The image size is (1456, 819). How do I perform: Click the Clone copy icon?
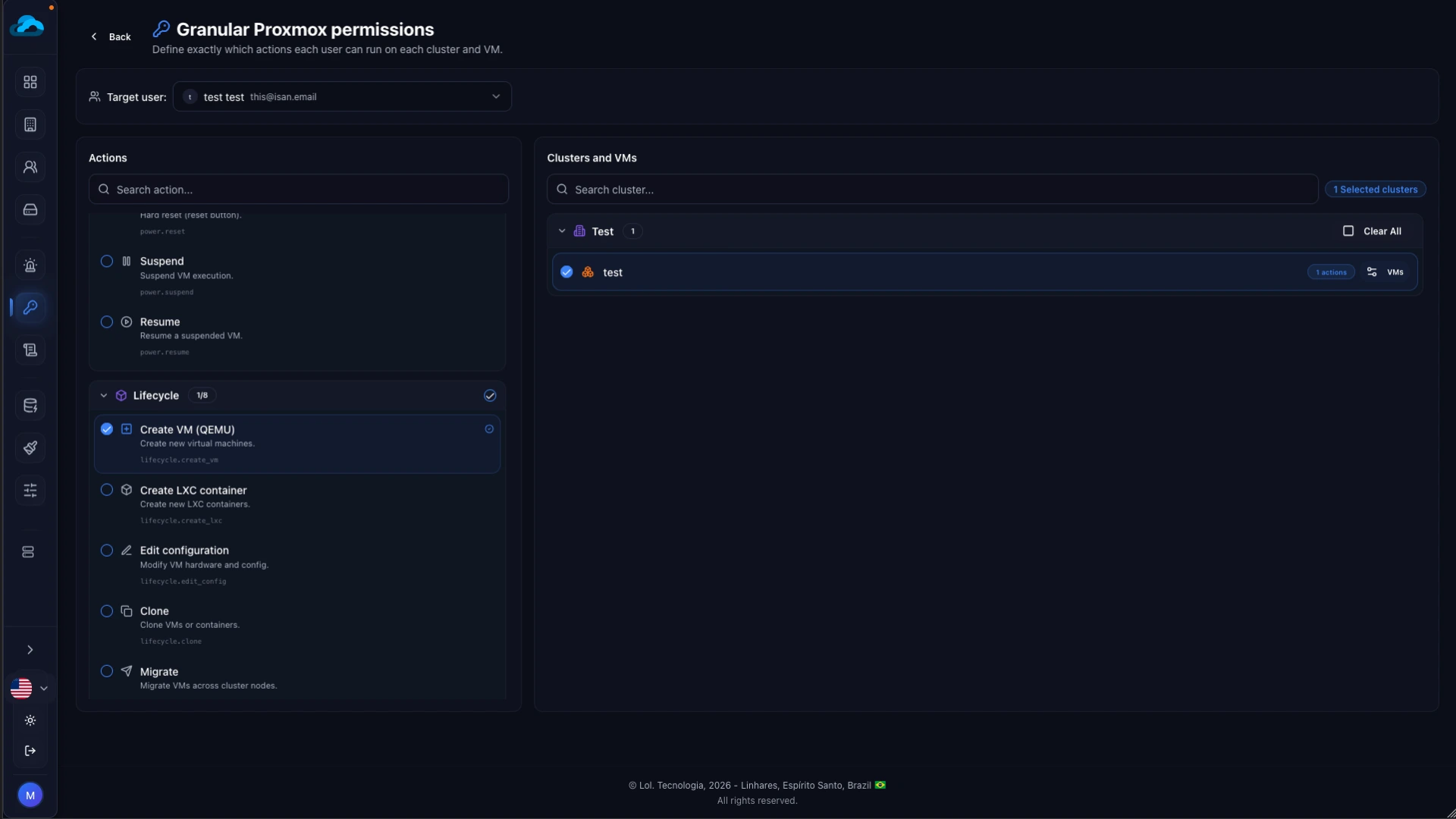click(x=127, y=611)
